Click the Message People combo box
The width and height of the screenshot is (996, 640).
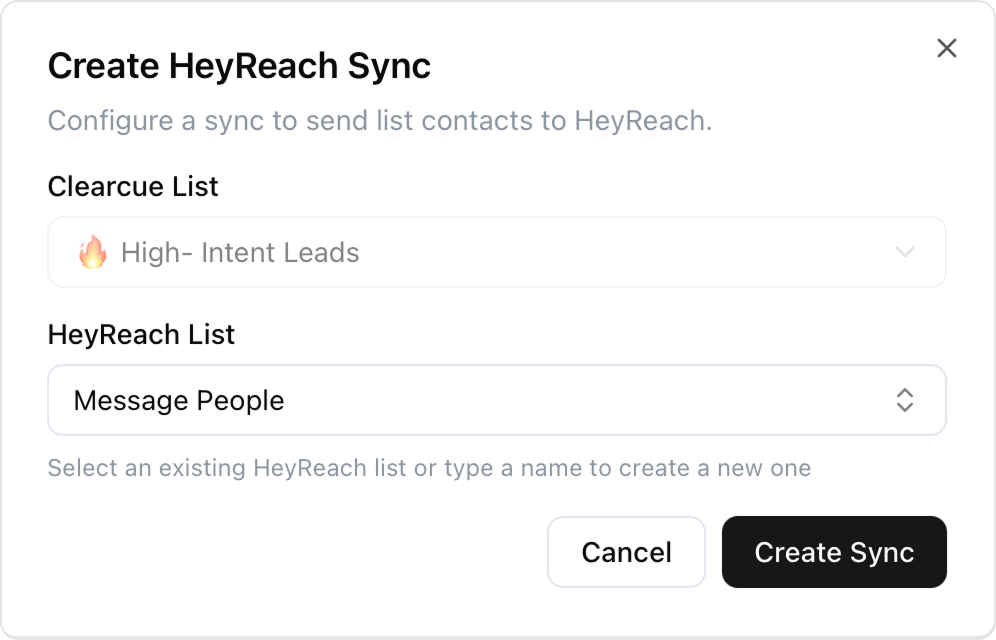coord(497,400)
